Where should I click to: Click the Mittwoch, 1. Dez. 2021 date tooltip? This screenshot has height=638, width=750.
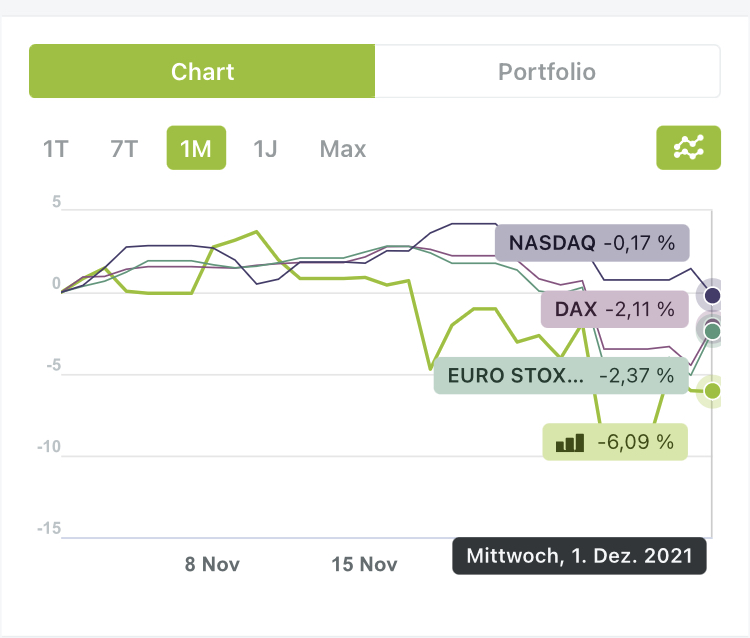(579, 555)
